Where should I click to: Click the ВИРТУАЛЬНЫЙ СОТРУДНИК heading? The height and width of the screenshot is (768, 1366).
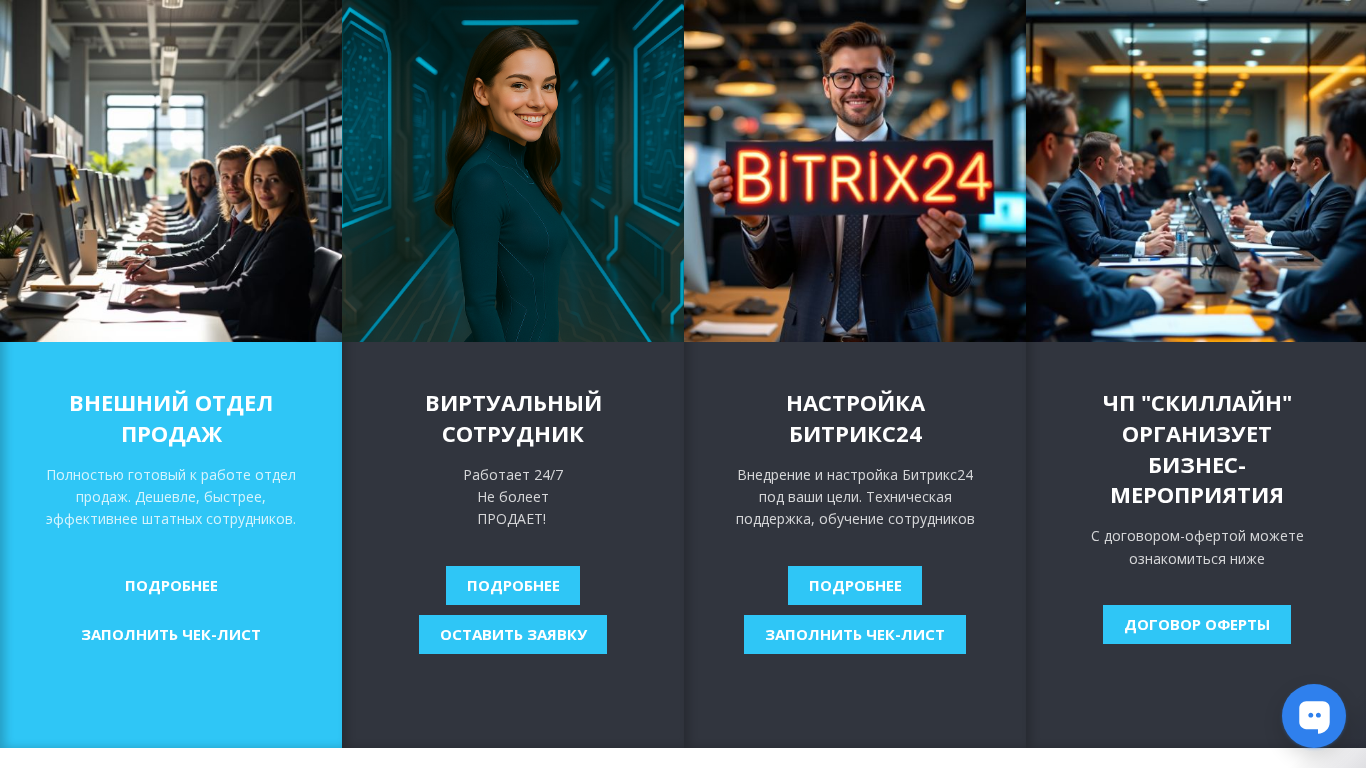pyautogui.click(x=513, y=418)
